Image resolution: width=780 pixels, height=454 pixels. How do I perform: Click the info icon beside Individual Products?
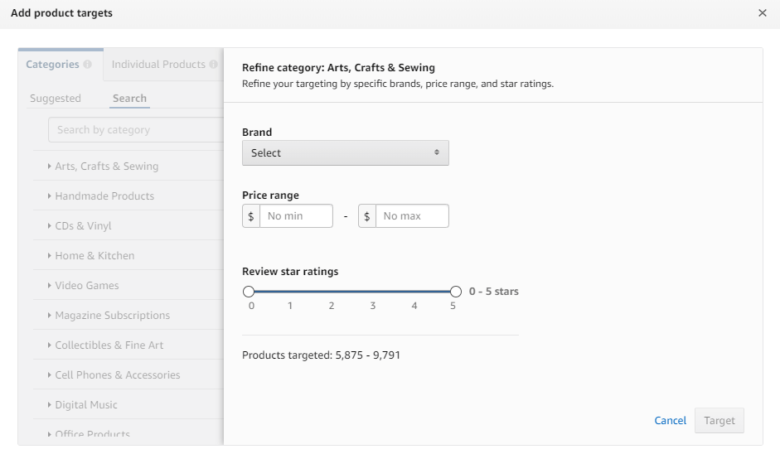pyautogui.click(x=213, y=64)
